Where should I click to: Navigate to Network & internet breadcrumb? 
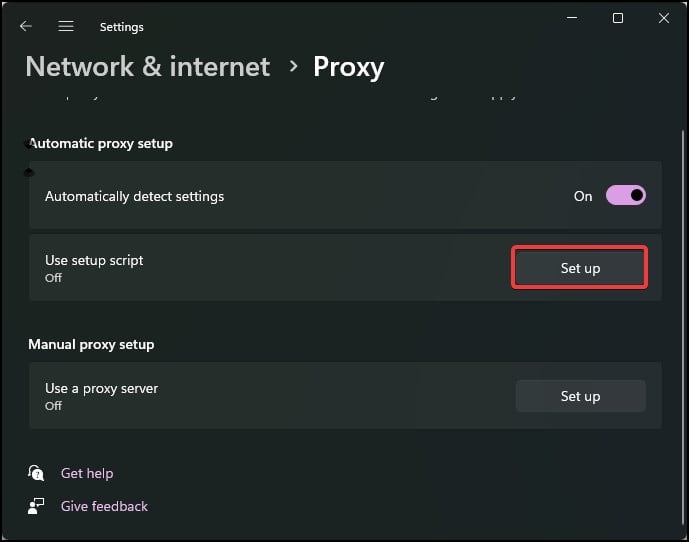(148, 66)
